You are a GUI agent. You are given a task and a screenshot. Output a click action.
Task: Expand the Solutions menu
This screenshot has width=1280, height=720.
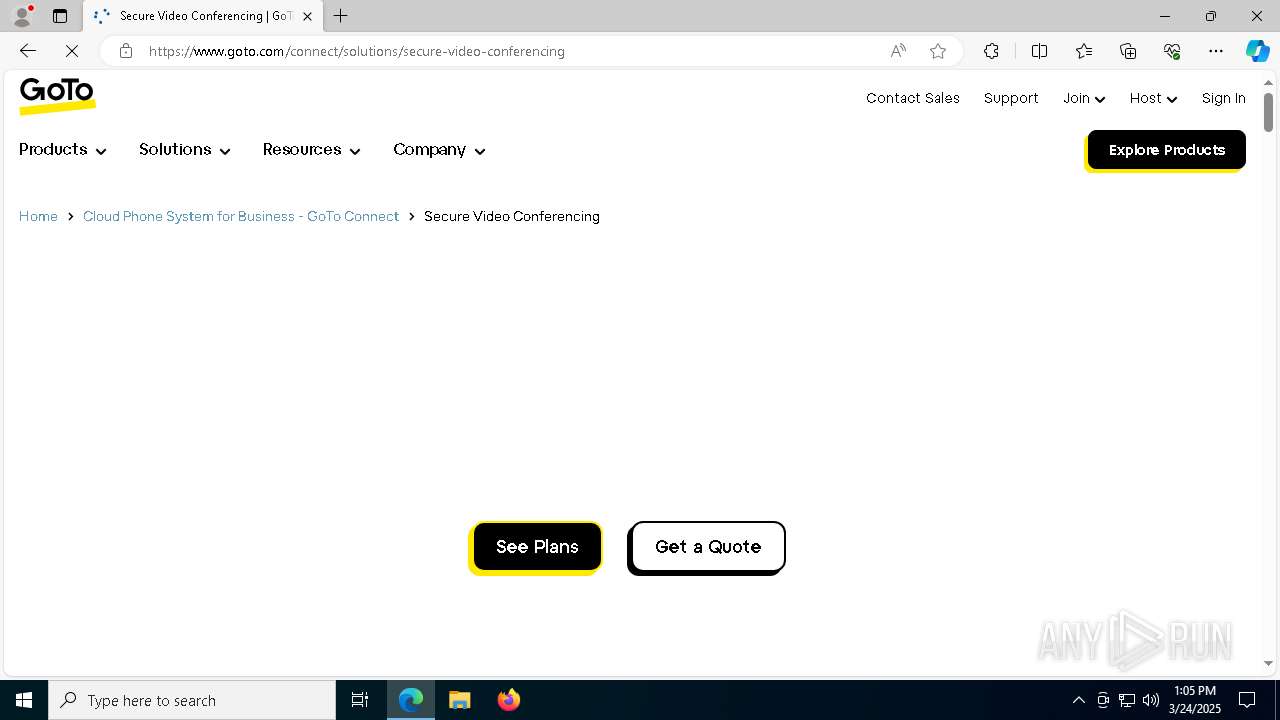click(x=185, y=149)
